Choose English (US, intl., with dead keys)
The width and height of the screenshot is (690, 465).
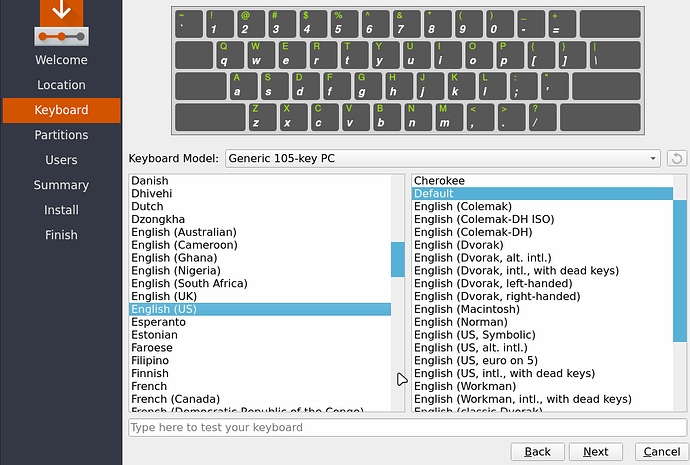point(542,373)
